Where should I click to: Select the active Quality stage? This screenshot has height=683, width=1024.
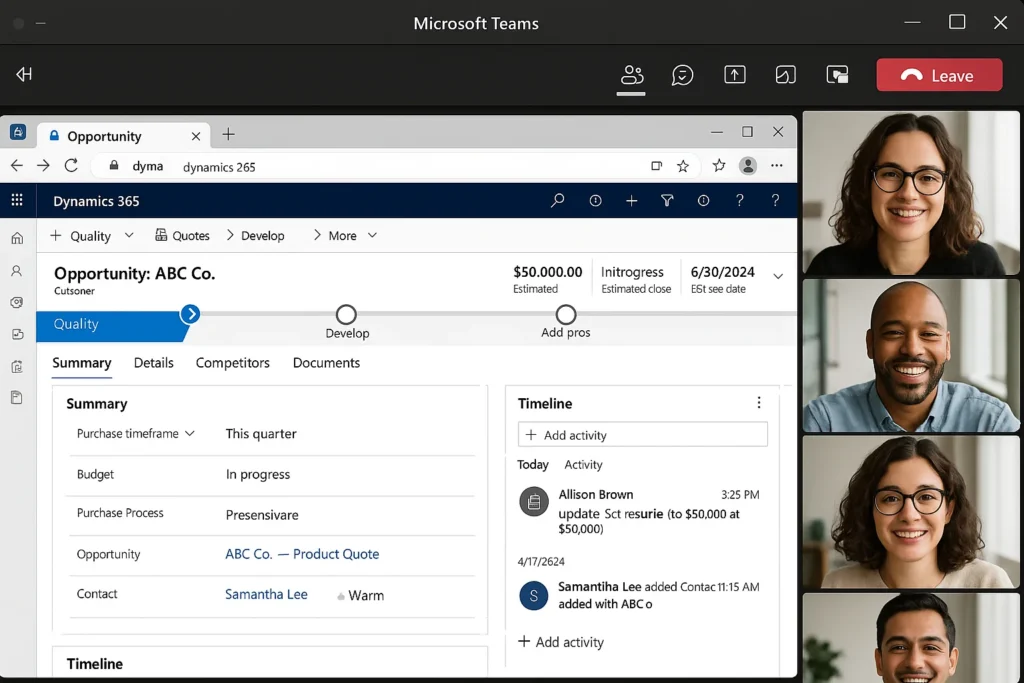111,325
